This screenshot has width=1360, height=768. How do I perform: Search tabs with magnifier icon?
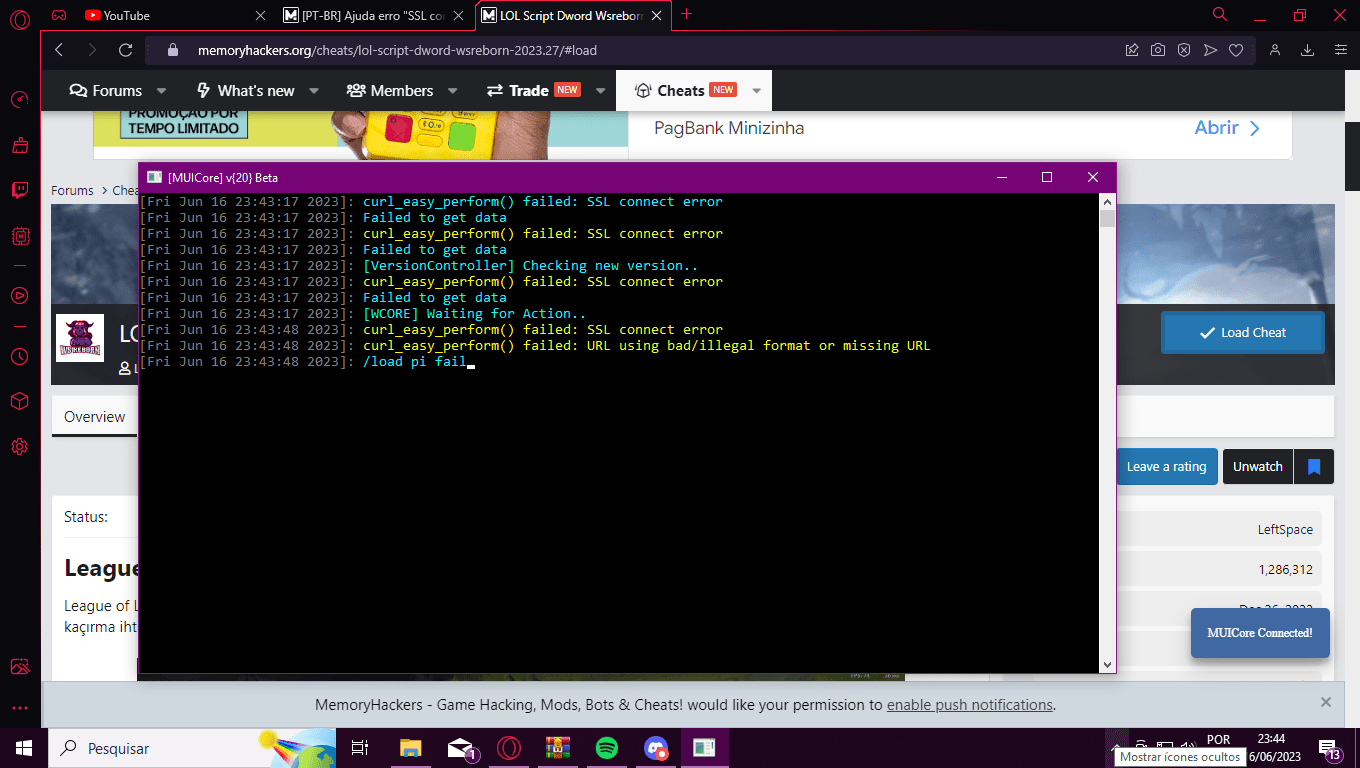coord(1220,15)
